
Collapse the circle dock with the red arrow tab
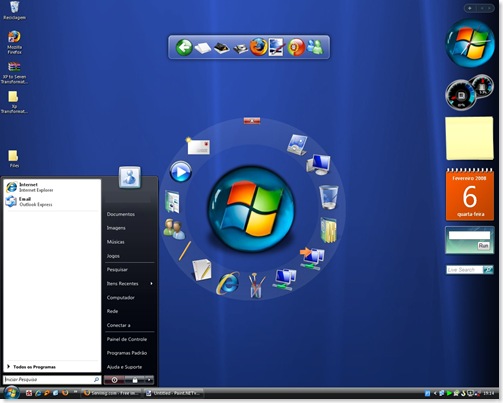point(252,121)
